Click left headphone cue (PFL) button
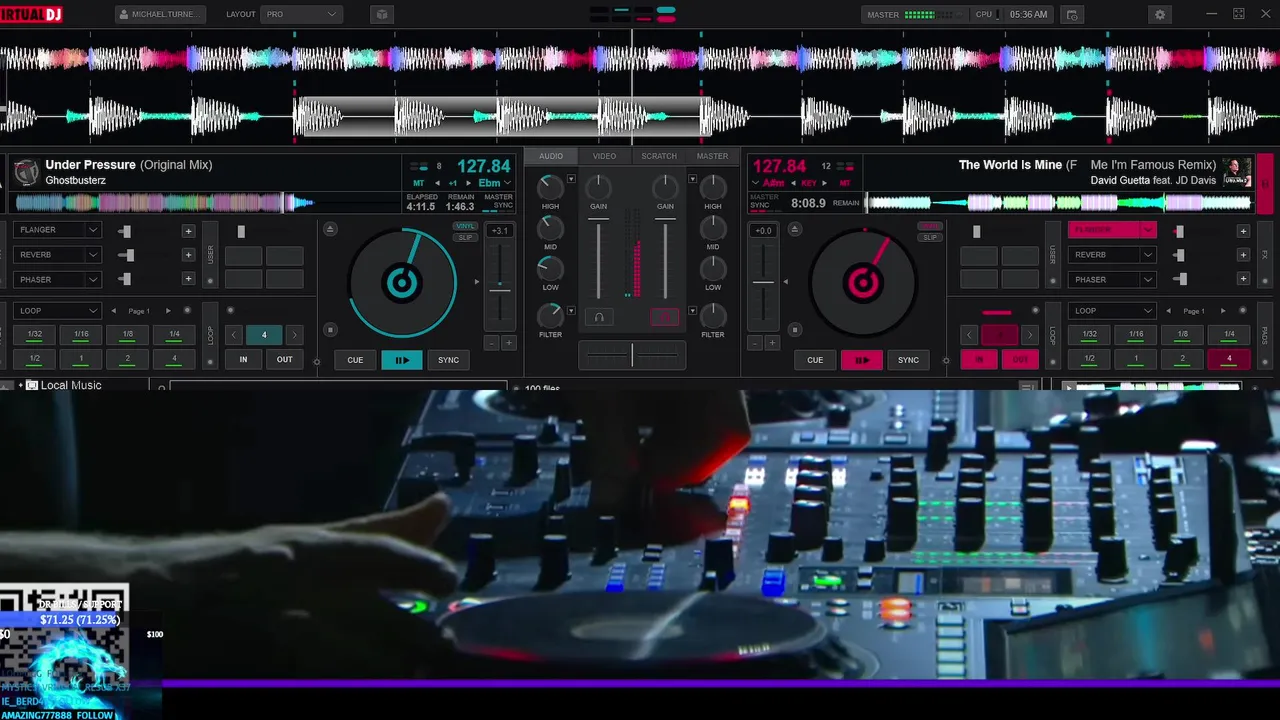Screen dimensions: 1280x720 (x=599, y=317)
